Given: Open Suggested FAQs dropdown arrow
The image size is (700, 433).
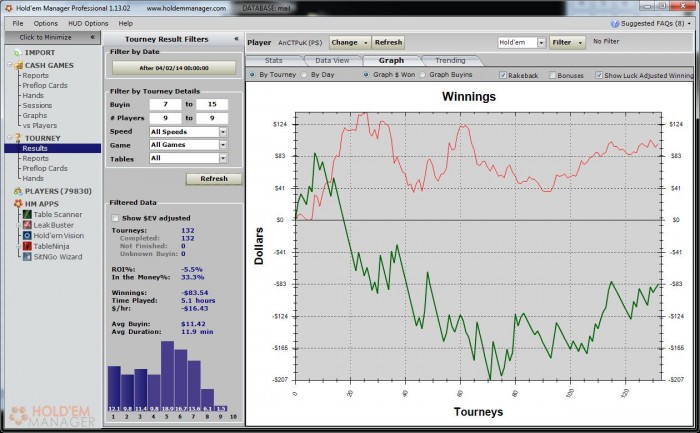Looking at the screenshot, I should [689, 24].
